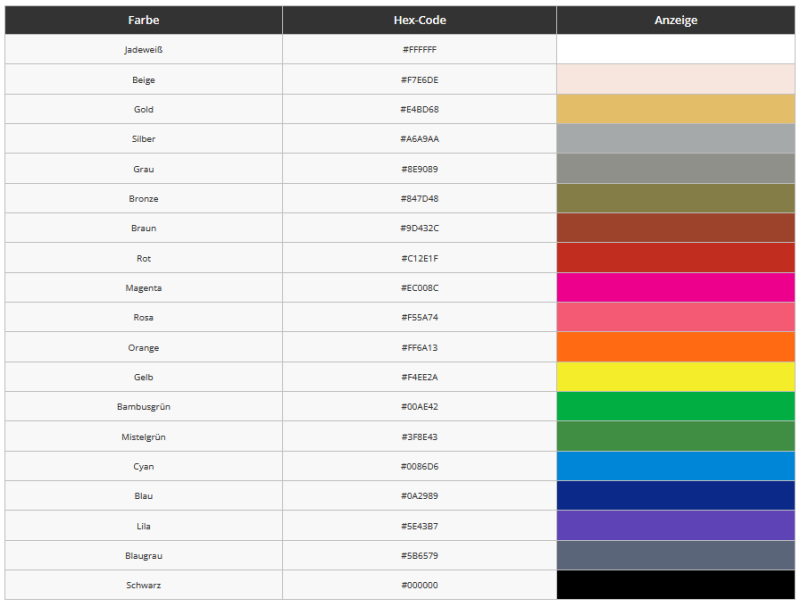Select hex code #E4BD68 cell
The width and height of the screenshot is (800, 607).
pyautogui.click(x=420, y=109)
